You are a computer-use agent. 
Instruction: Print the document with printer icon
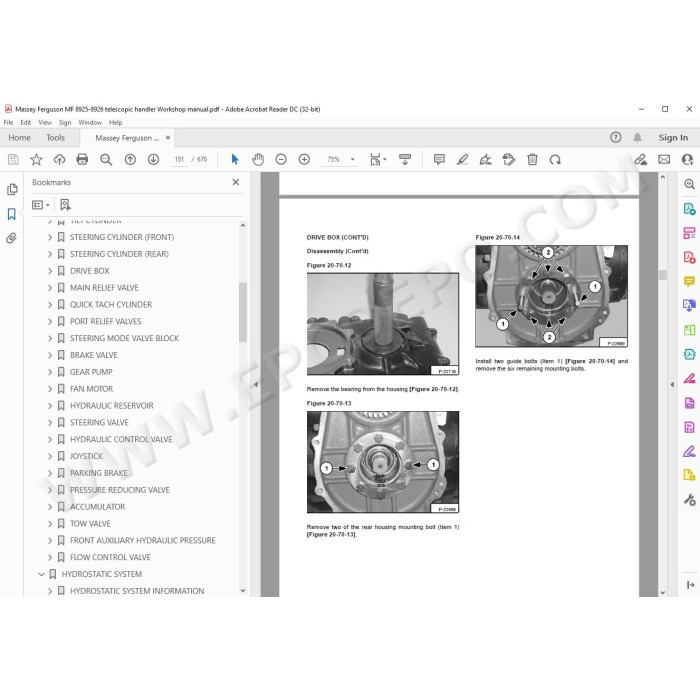pyautogui.click(x=82, y=159)
